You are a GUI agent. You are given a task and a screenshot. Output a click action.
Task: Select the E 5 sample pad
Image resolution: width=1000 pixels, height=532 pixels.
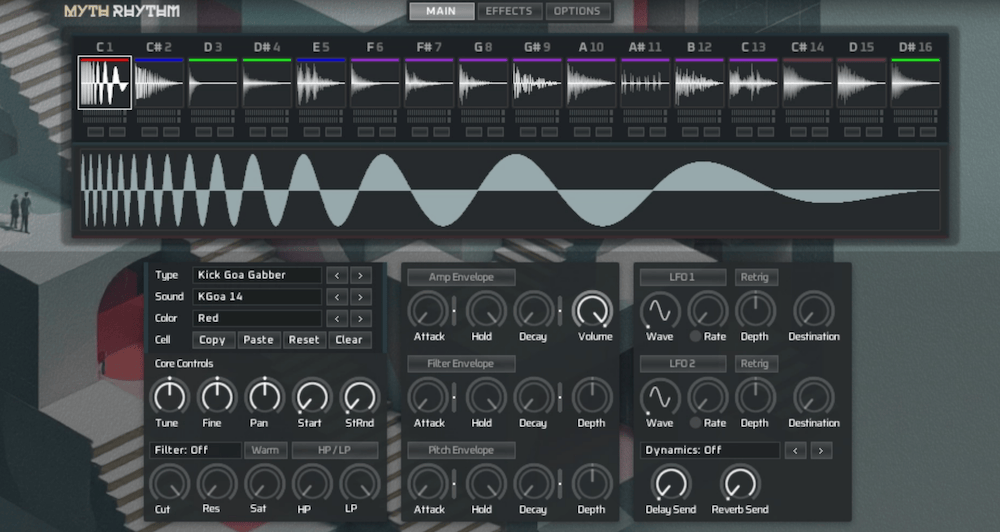tap(321, 83)
